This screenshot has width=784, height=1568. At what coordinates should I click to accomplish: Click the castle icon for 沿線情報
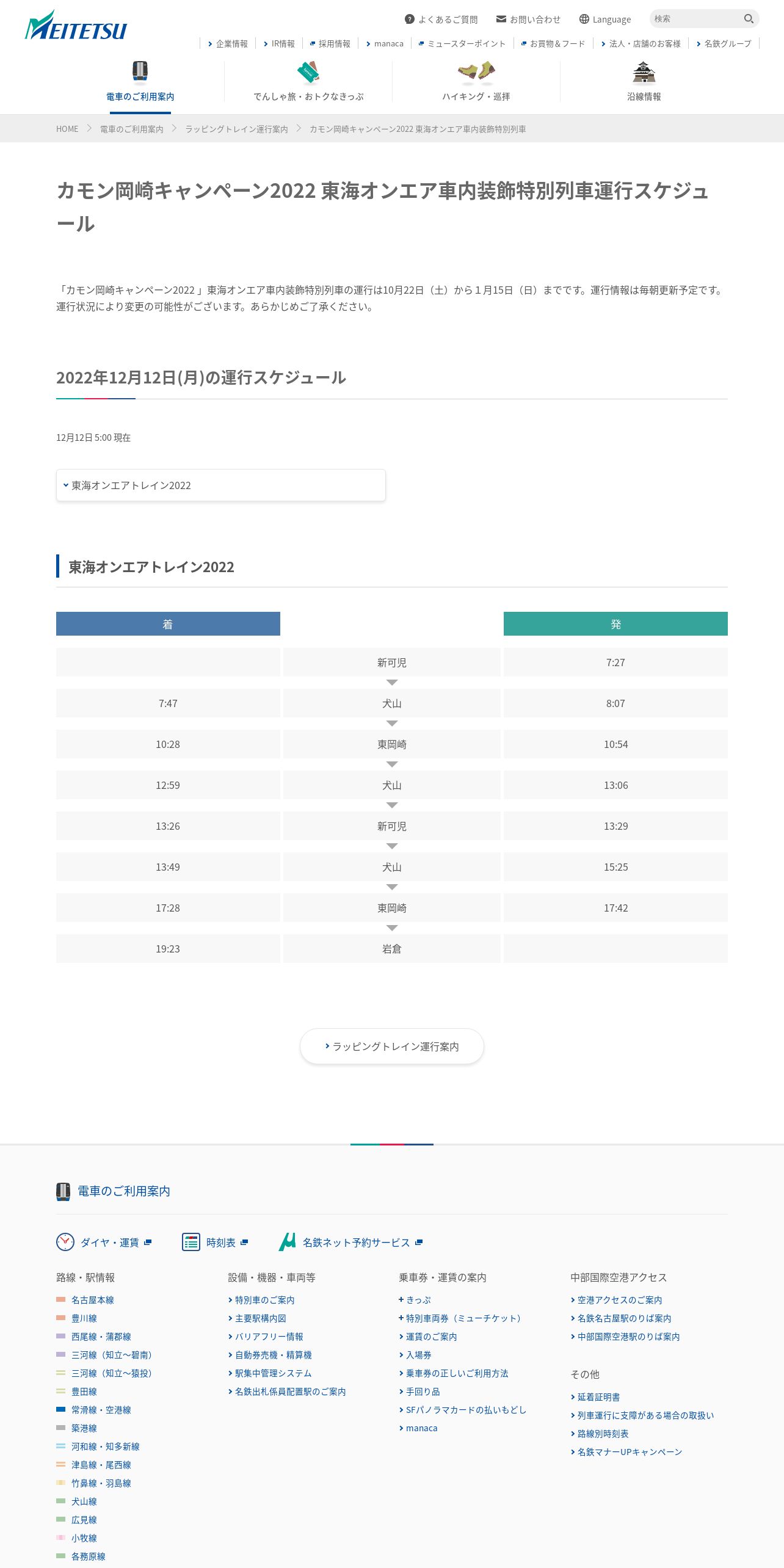click(x=644, y=72)
